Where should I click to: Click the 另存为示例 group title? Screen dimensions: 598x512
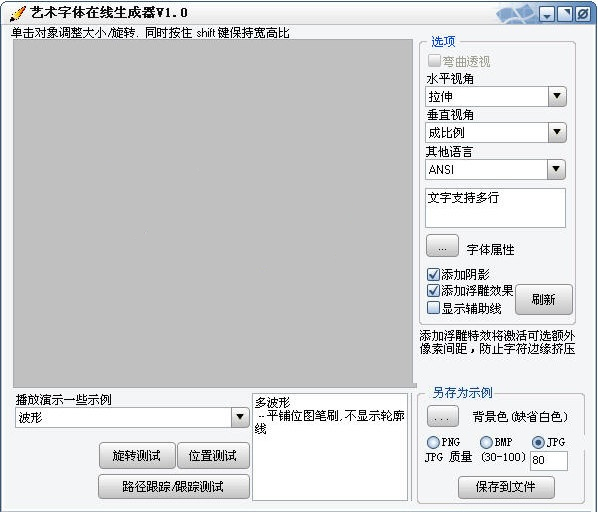pyautogui.click(x=463, y=393)
